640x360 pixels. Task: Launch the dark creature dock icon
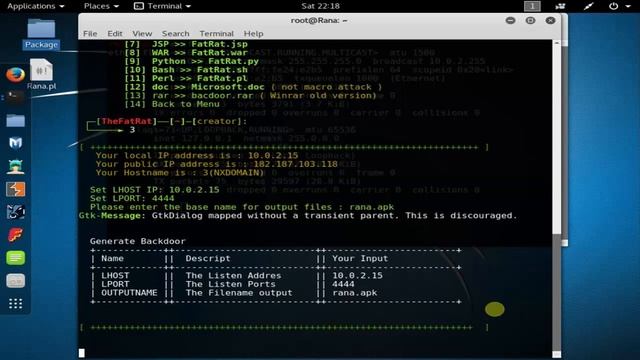[16, 212]
